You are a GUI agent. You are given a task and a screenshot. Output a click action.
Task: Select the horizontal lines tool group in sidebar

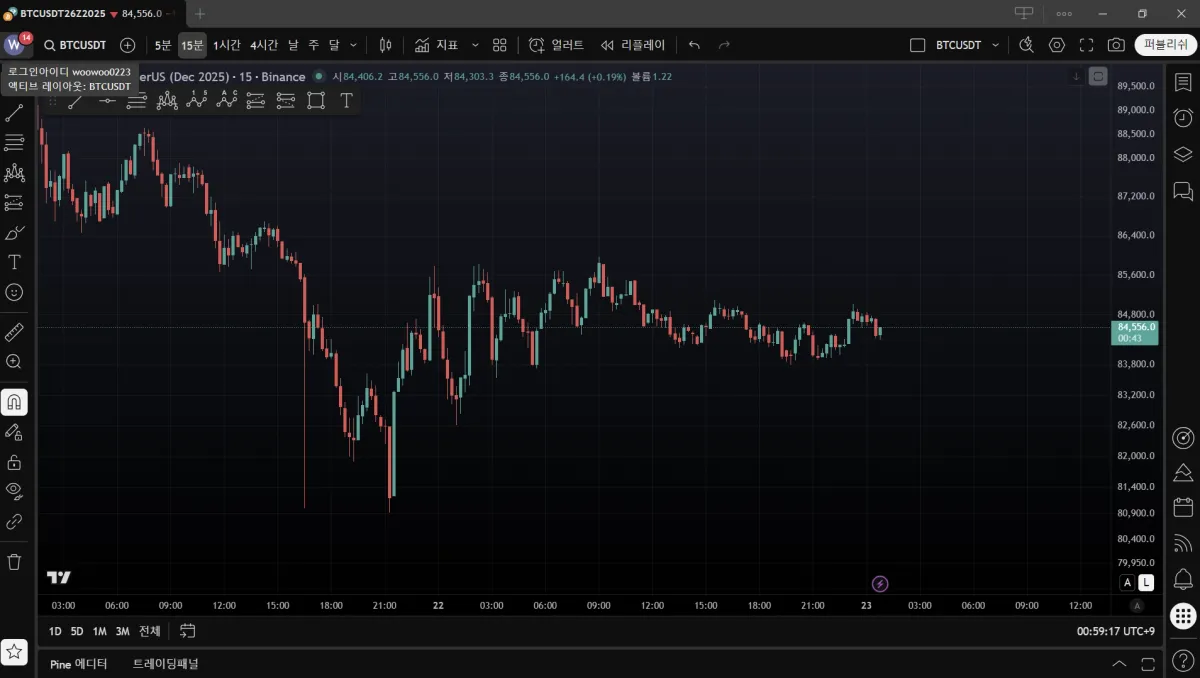pos(14,143)
